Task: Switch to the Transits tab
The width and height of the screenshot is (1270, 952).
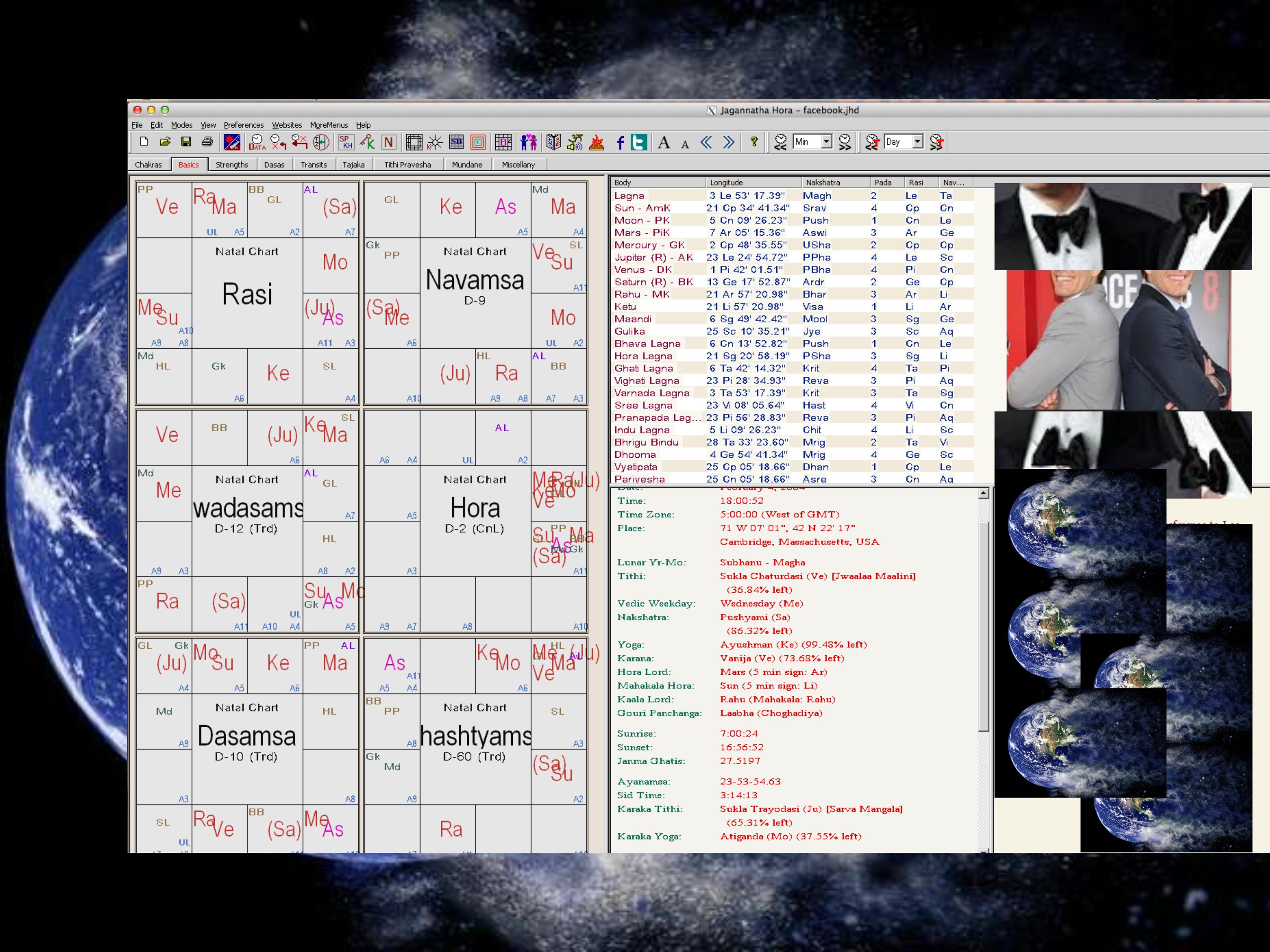Action: (314, 164)
